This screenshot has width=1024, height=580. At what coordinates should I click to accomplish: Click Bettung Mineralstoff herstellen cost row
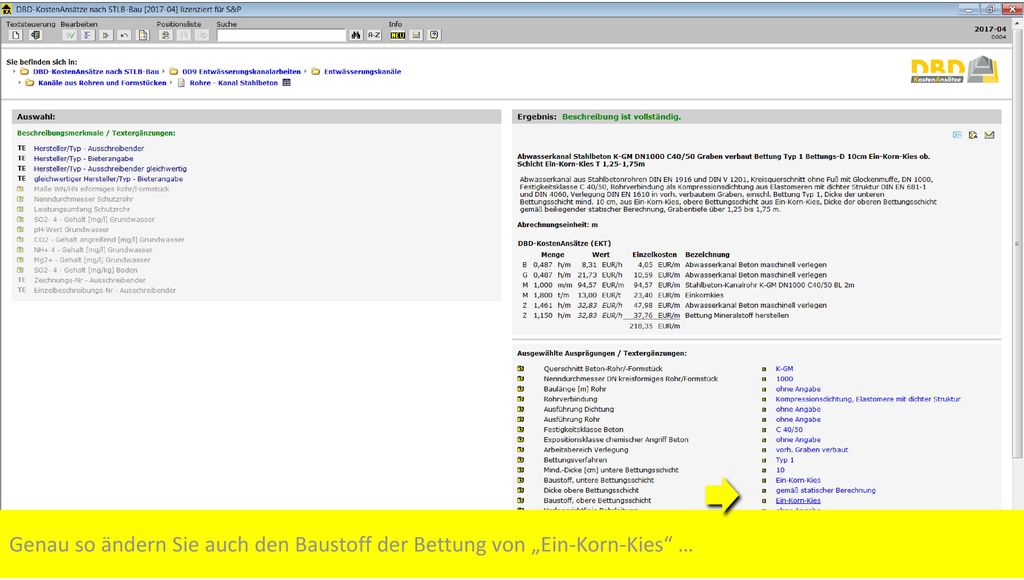pos(737,315)
